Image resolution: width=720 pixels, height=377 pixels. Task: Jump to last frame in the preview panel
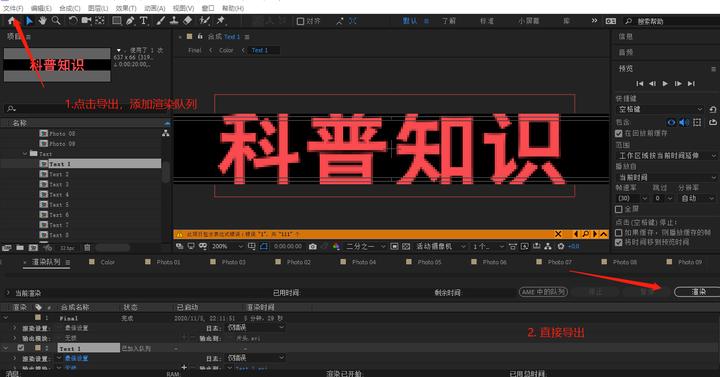pyautogui.click(x=691, y=84)
